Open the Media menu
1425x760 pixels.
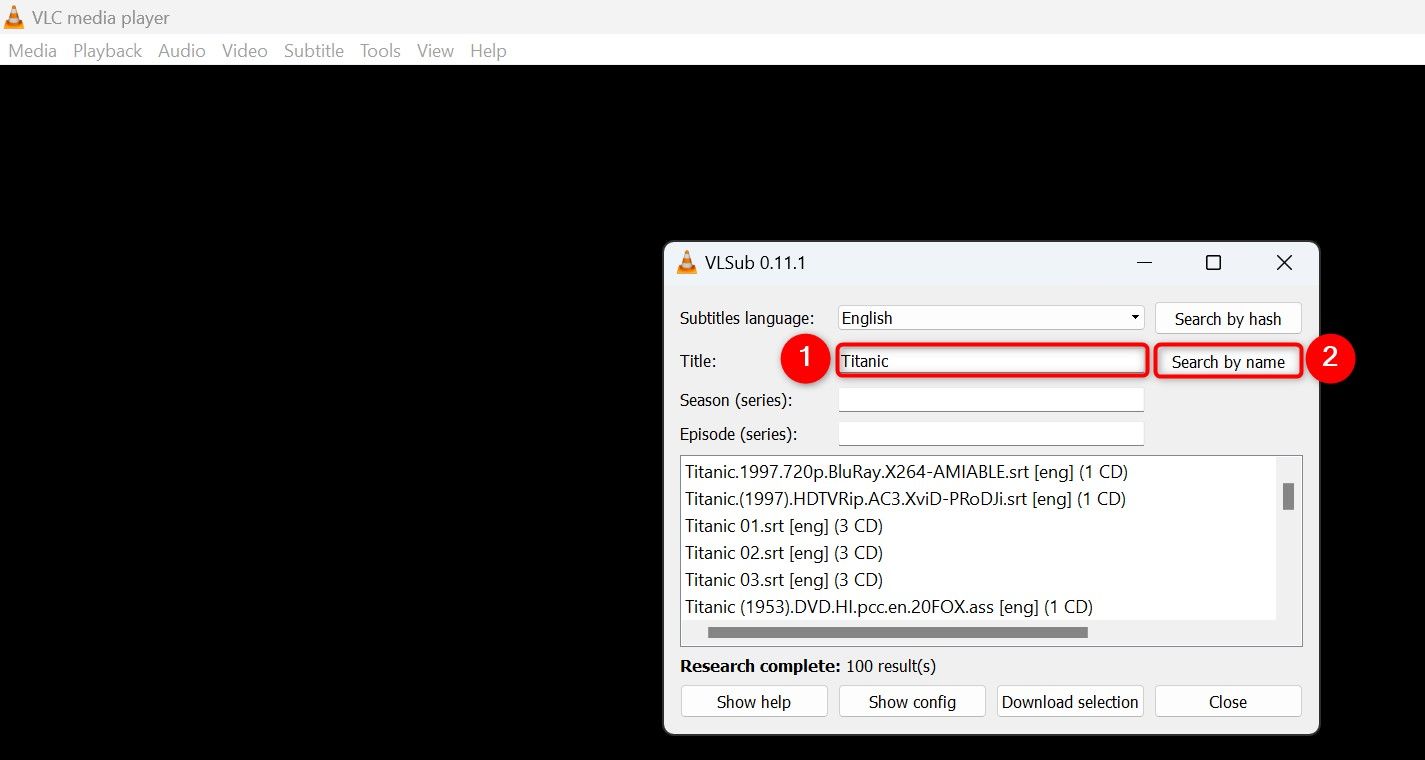tap(32, 51)
